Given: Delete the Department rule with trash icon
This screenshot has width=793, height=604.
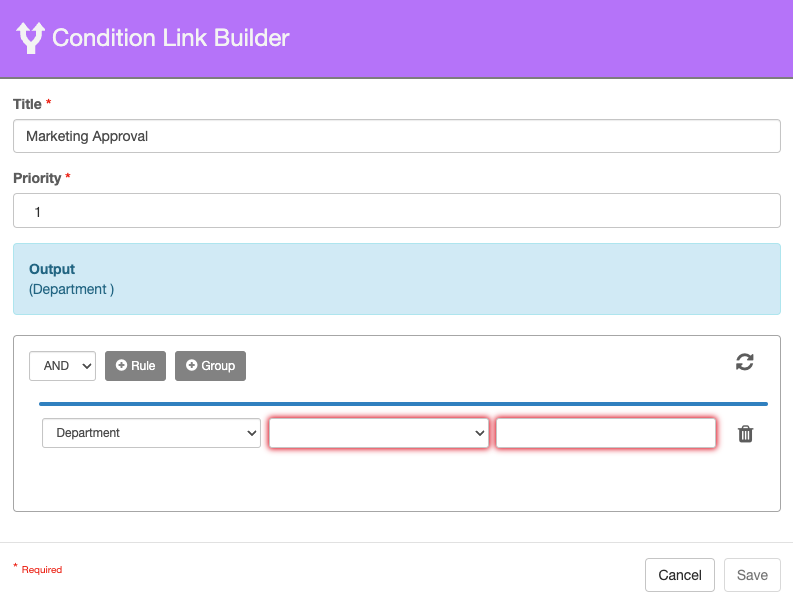Looking at the screenshot, I should pyautogui.click(x=745, y=434).
